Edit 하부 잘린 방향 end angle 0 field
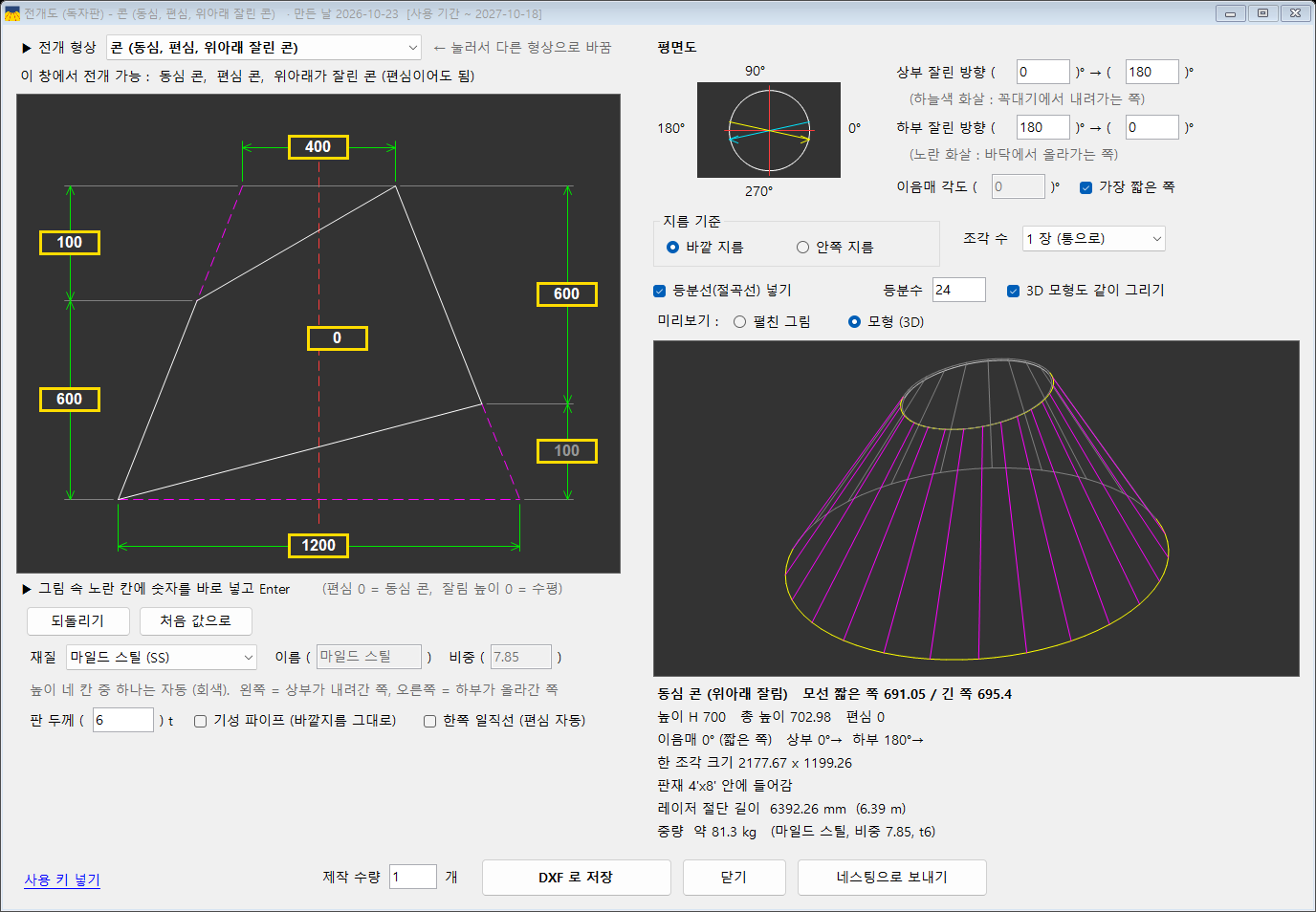The width and height of the screenshot is (1316, 912). point(1152,128)
